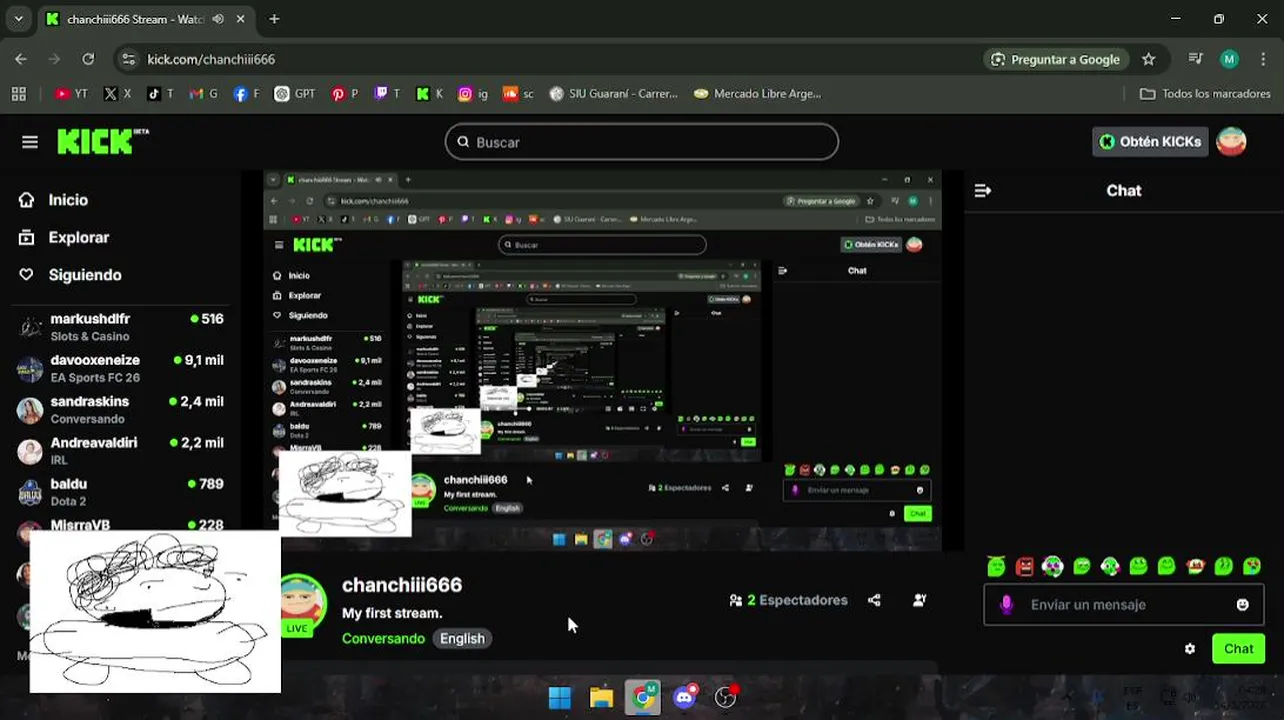Click the follow user icon next to share
This screenshot has height=720, width=1284.
[919, 600]
